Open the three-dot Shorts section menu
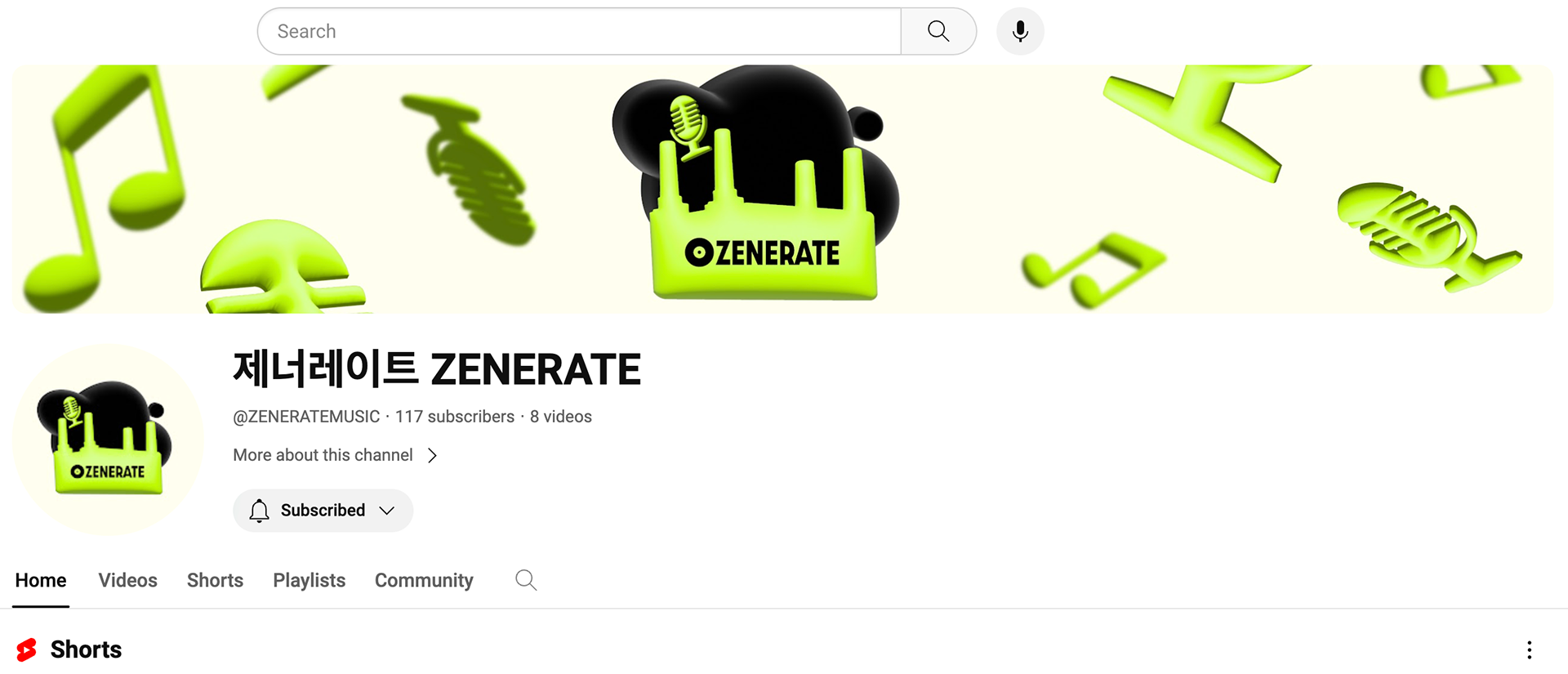This screenshot has width=1568, height=674. [1529, 650]
